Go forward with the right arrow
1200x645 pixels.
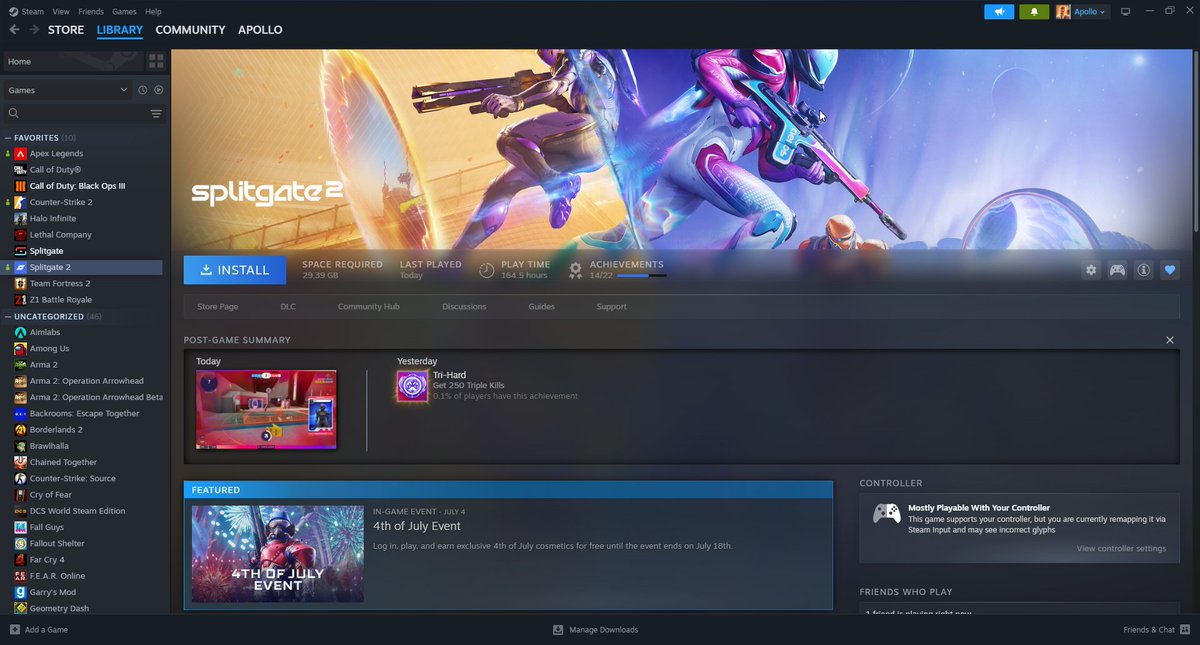34,30
